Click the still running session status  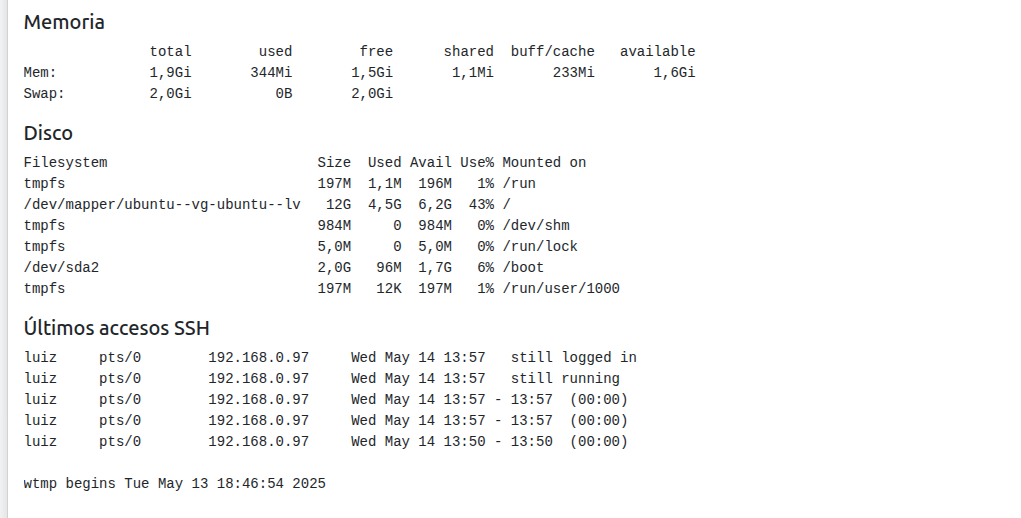pyautogui.click(x=565, y=378)
